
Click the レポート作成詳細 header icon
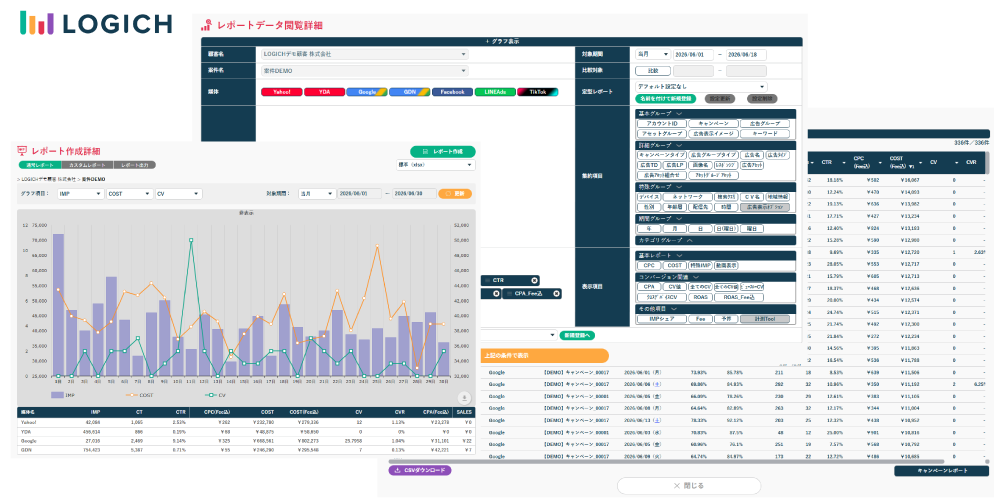[x=22, y=151]
